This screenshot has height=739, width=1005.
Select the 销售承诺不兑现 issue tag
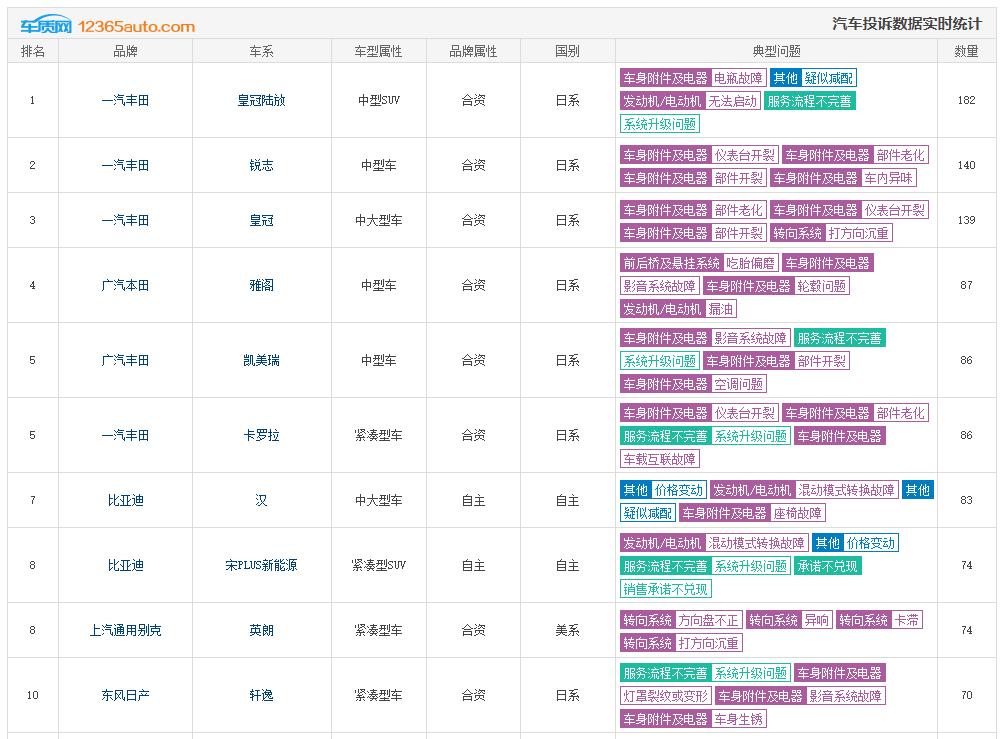point(665,590)
